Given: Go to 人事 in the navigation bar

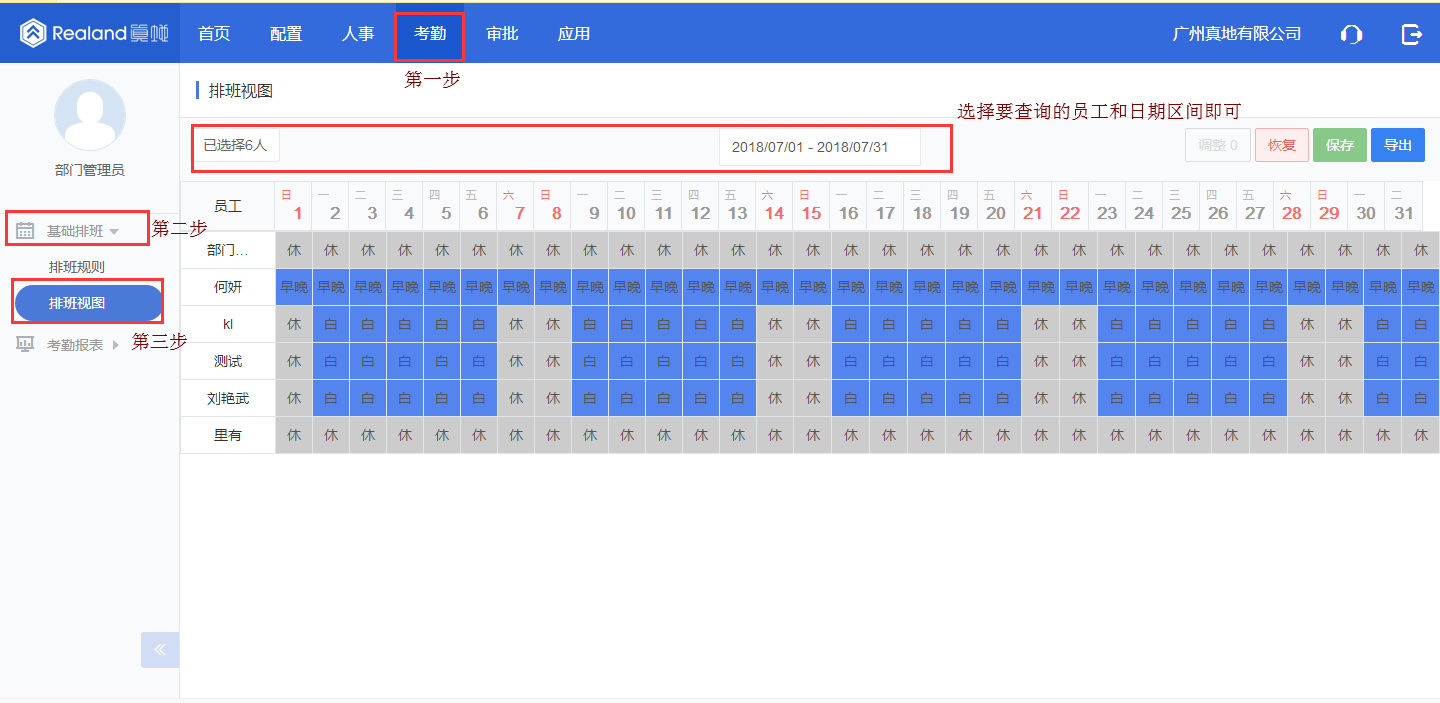Looking at the screenshot, I should pos(358,34).
